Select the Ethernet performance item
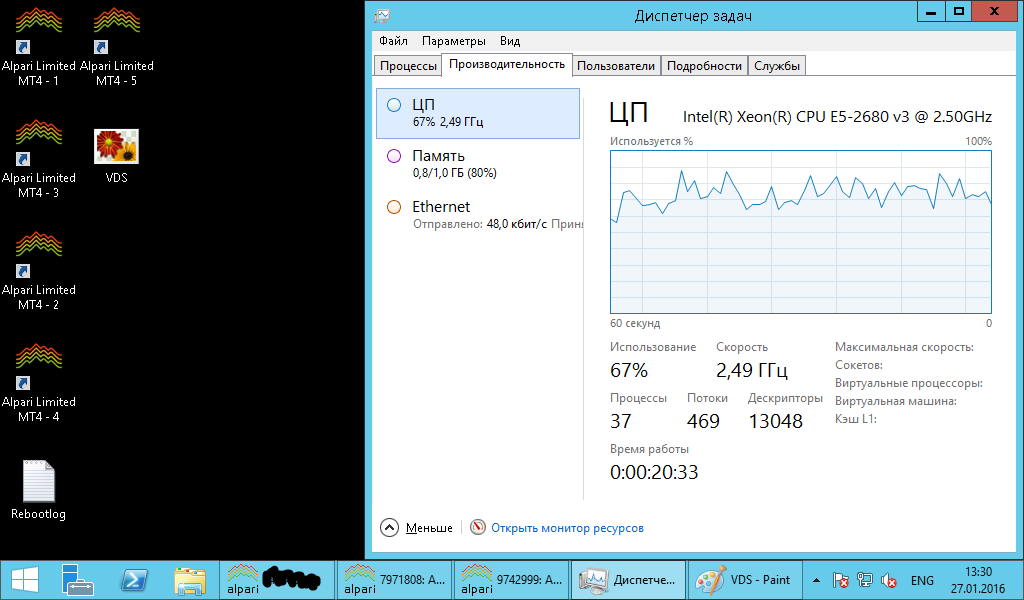Screen dimensions: 1024x600 (x=478, y=215)
